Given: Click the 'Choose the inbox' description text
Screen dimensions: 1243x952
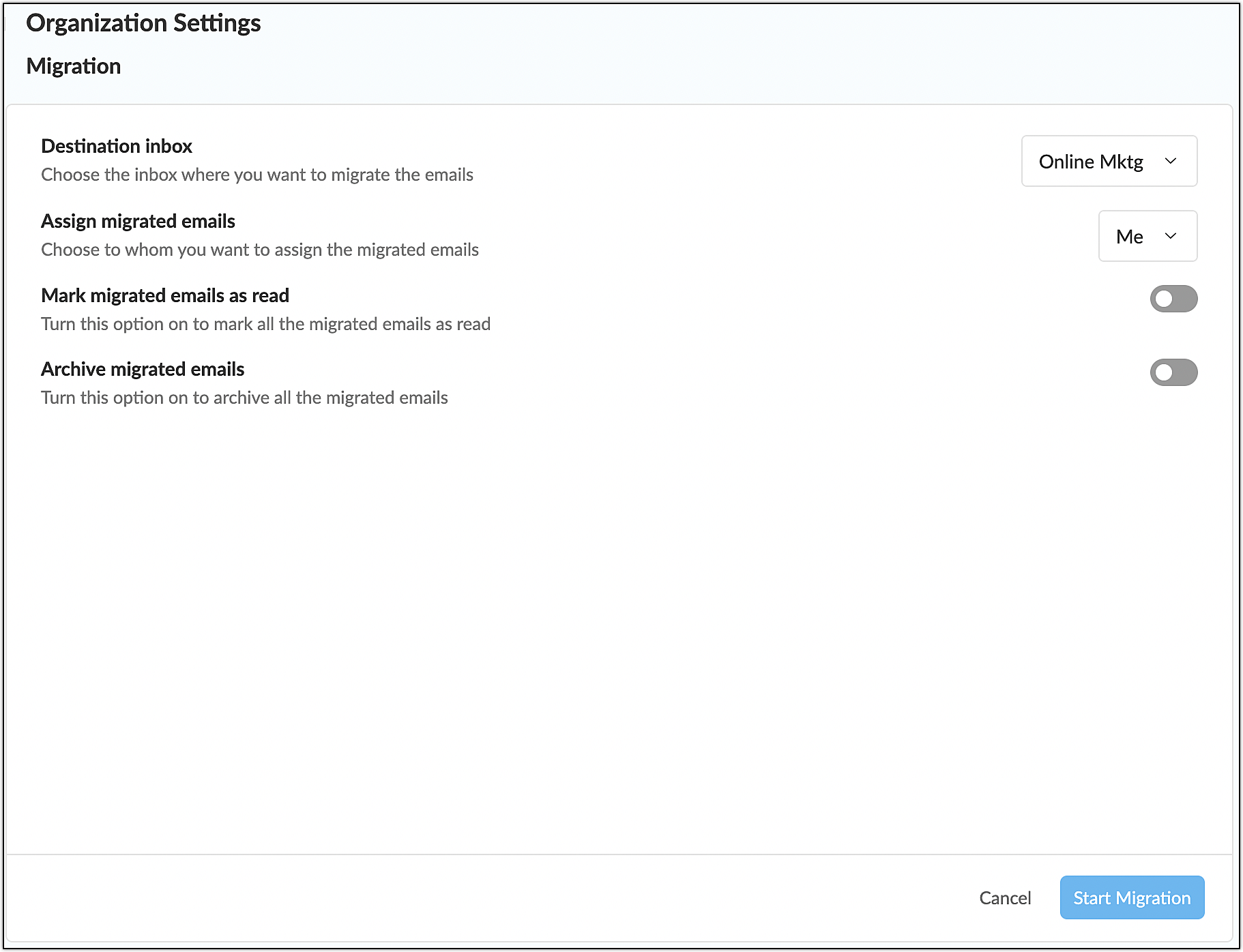Looking at the screenshot, I should click(257, 175).
